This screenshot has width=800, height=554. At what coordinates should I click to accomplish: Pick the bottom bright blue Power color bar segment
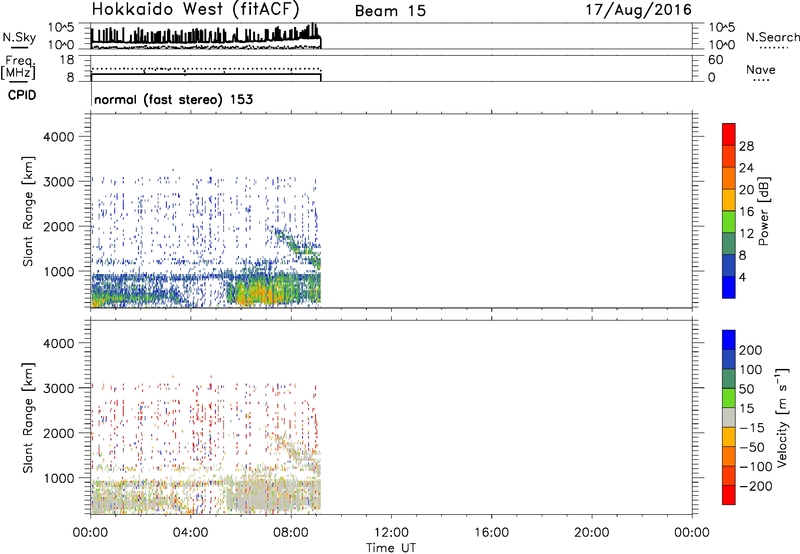point(729,287)
